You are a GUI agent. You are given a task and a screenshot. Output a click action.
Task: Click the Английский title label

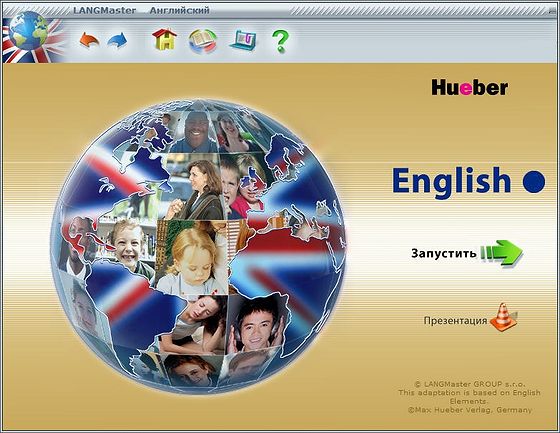click(179, 10)
